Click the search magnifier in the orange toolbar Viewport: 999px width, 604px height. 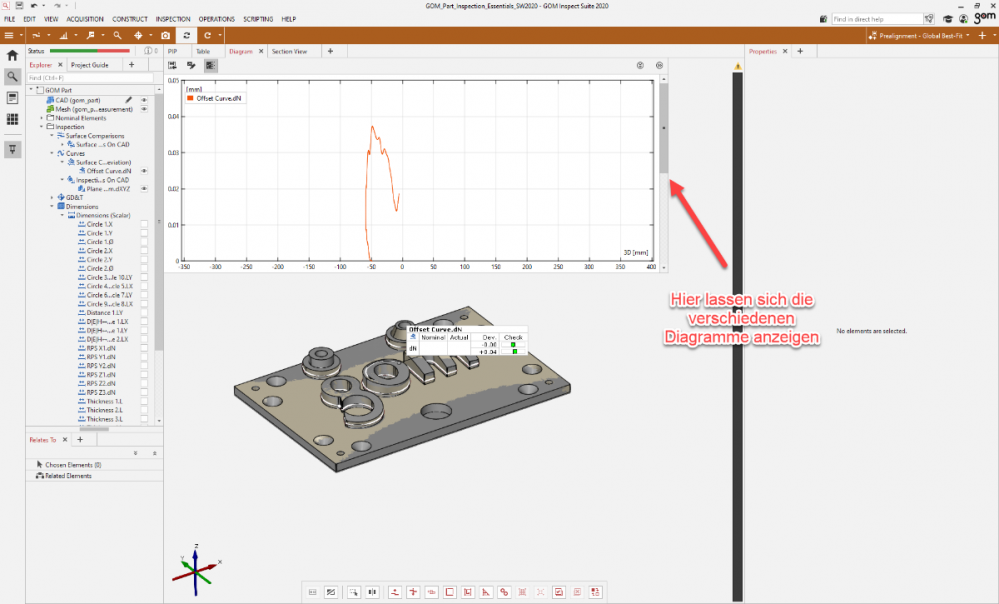coord(117,36)
